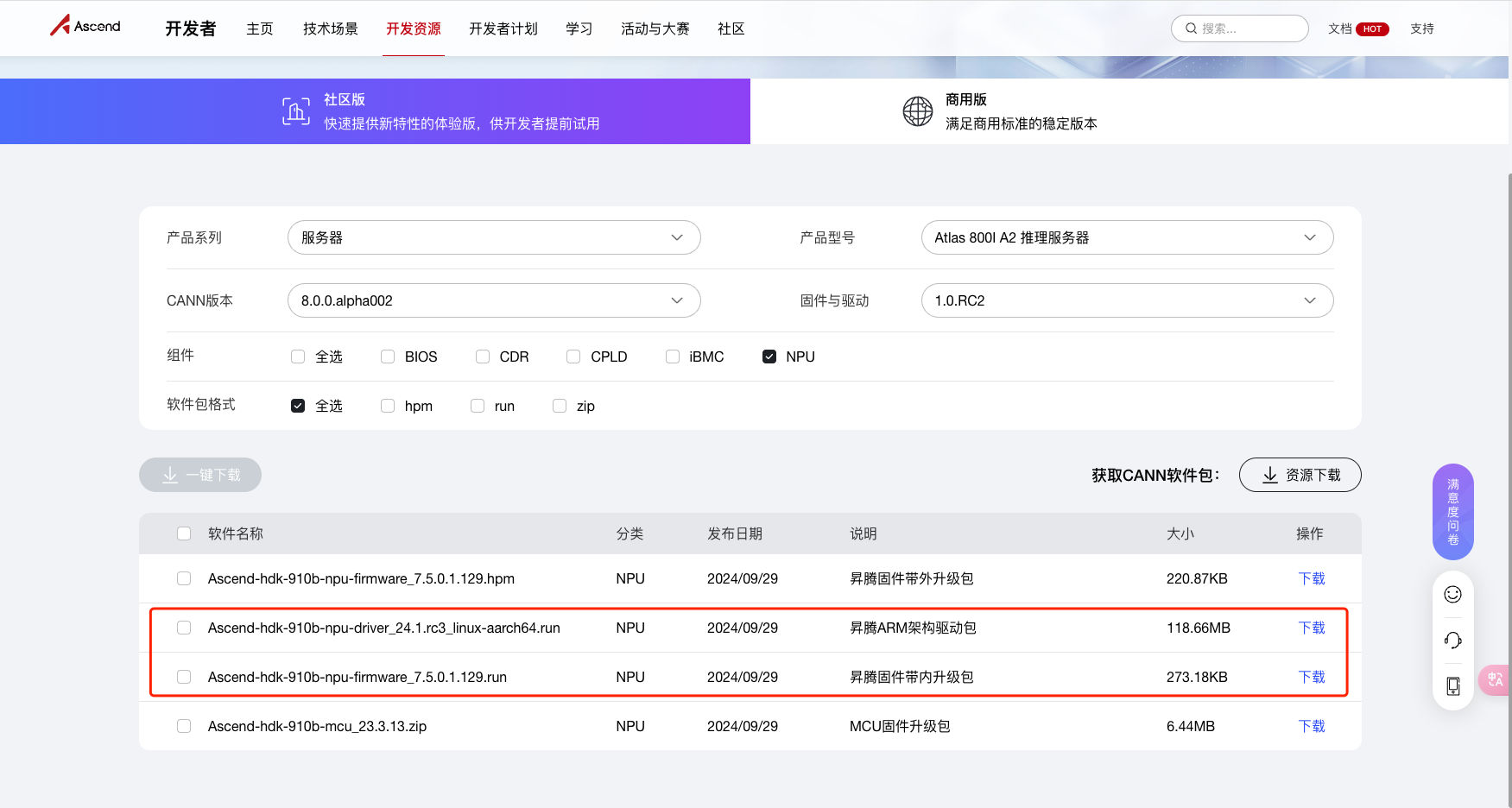Click the 资源下载 button
Viewport: 1512px width, 808px height.
tap(1300, 475)
